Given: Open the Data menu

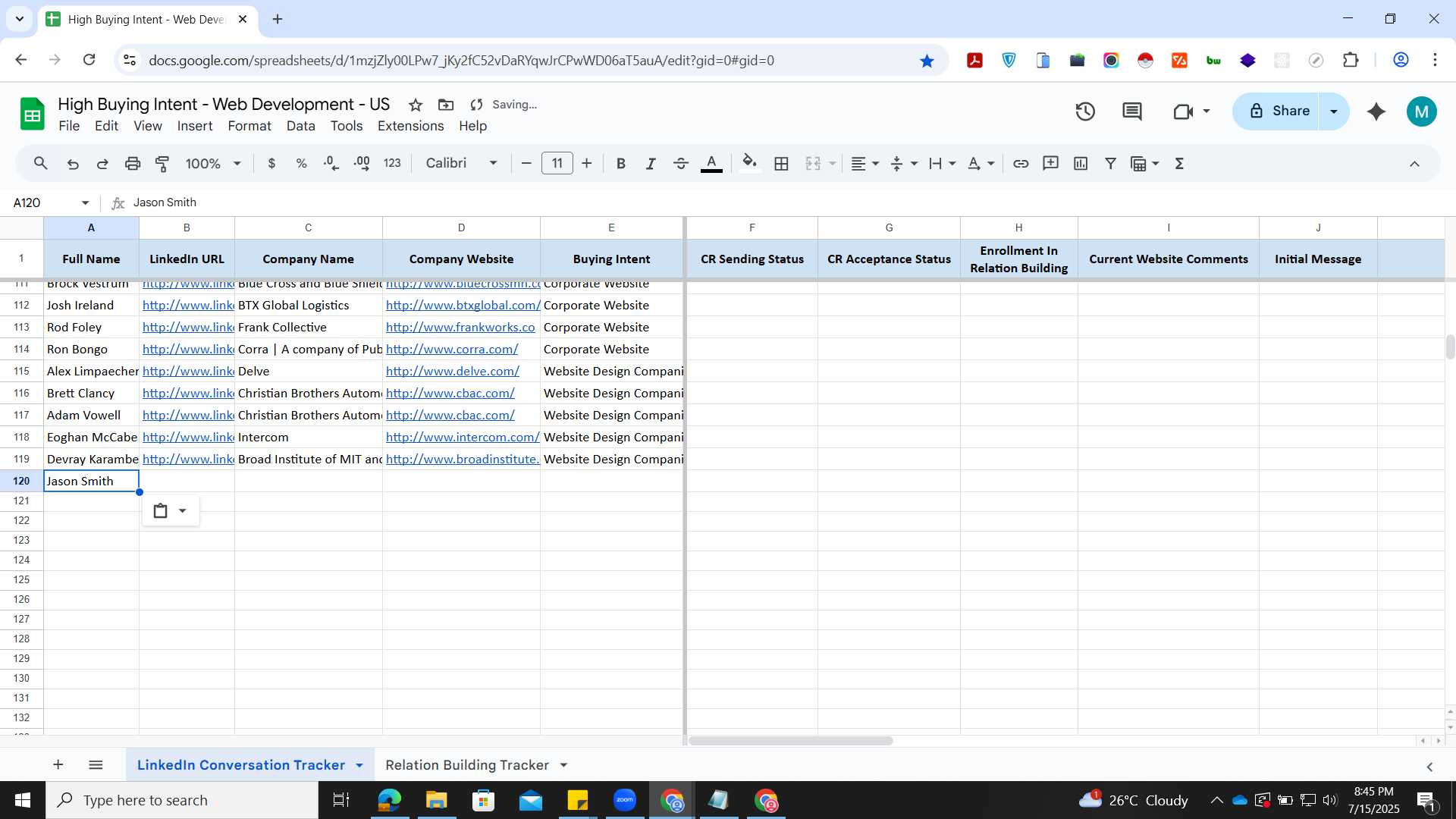Looking at the screenshot, I should pos(300,126).
